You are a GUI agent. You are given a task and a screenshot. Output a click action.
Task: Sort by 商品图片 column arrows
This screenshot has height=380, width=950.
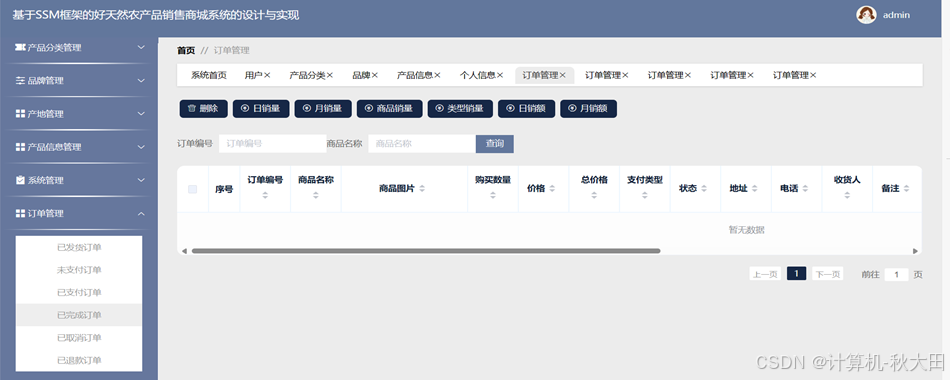point(422,188)
